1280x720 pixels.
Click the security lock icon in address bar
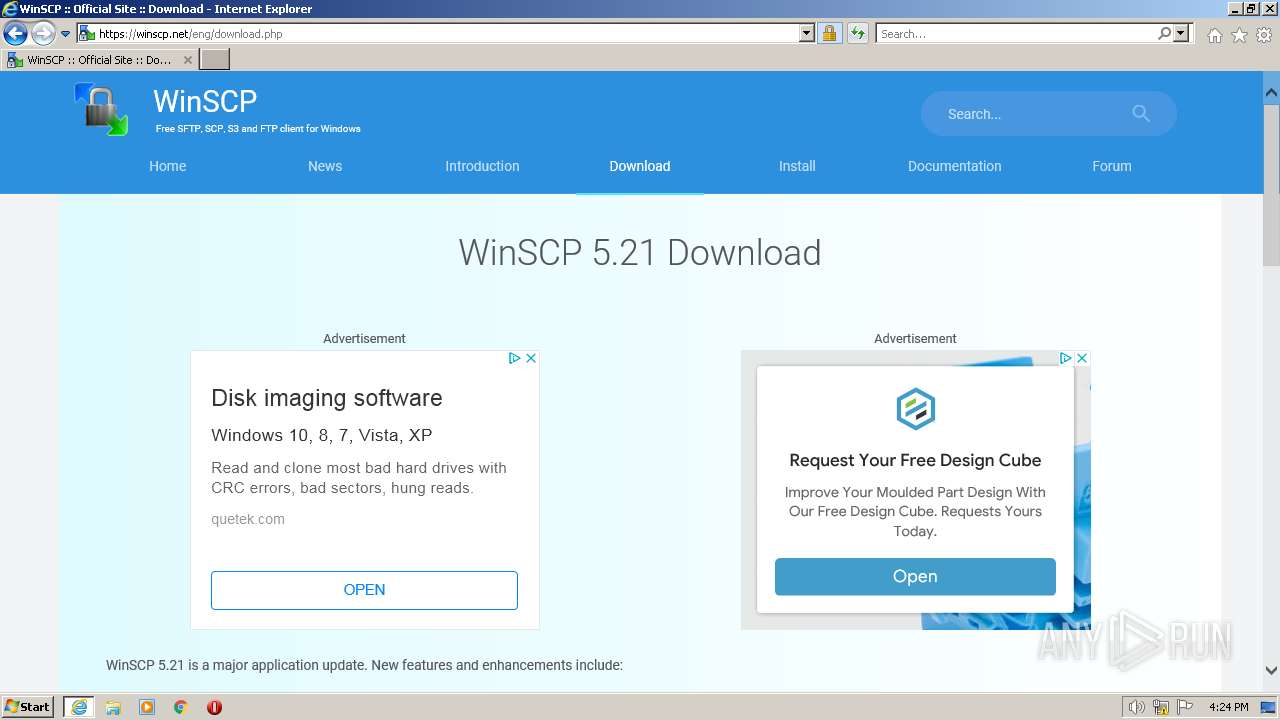coord(829,34)
